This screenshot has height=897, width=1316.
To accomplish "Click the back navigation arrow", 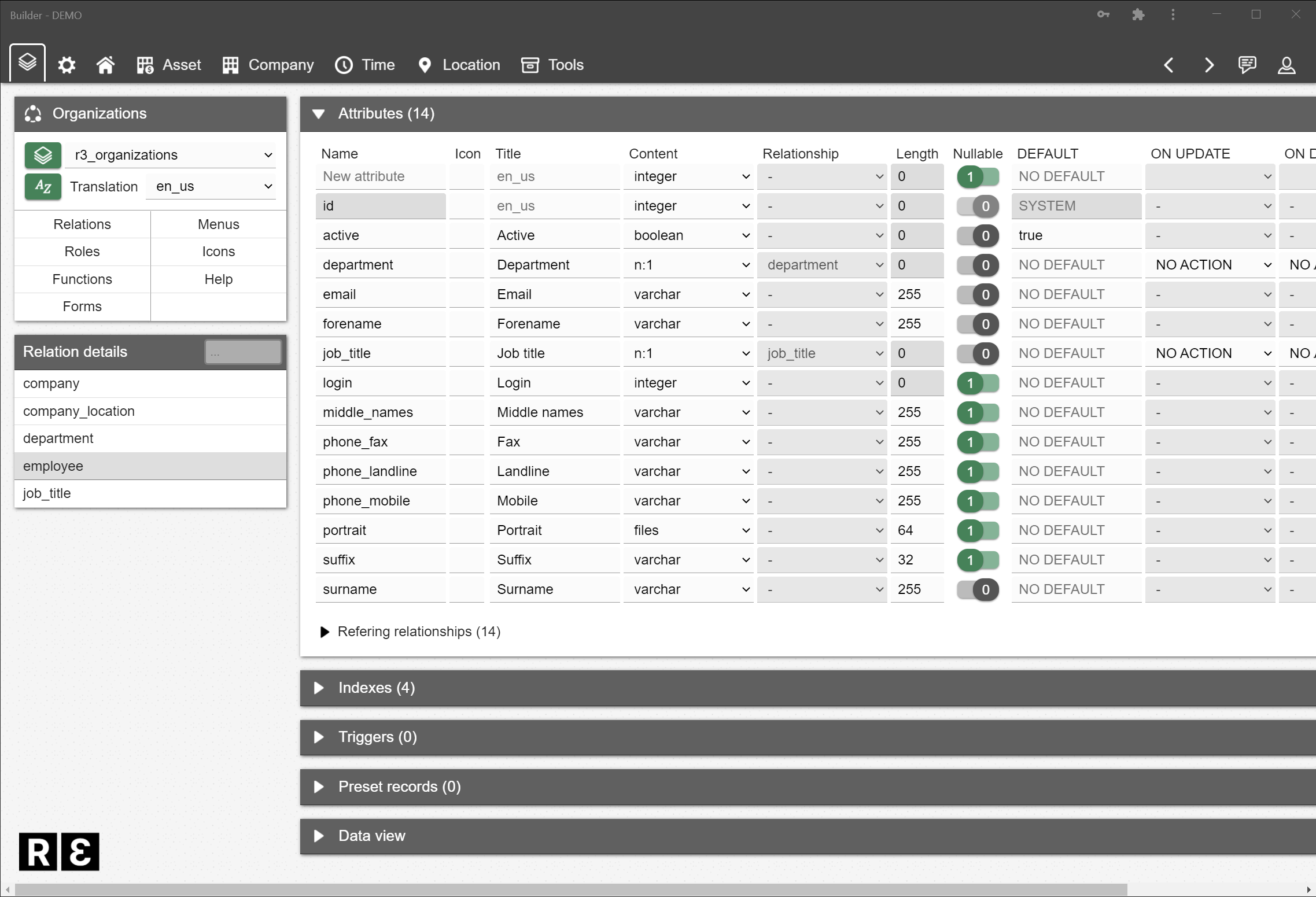I will pos(1169,65).
